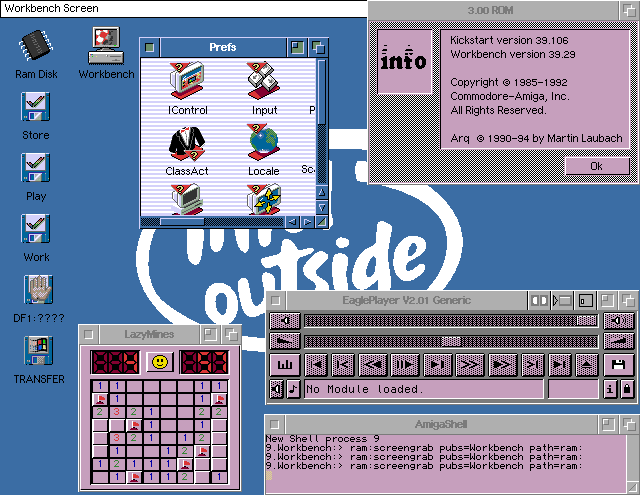The image size is (640, 495).
Task: Restart game with LazyMines smiley button
Action: (x=160, y=362)
